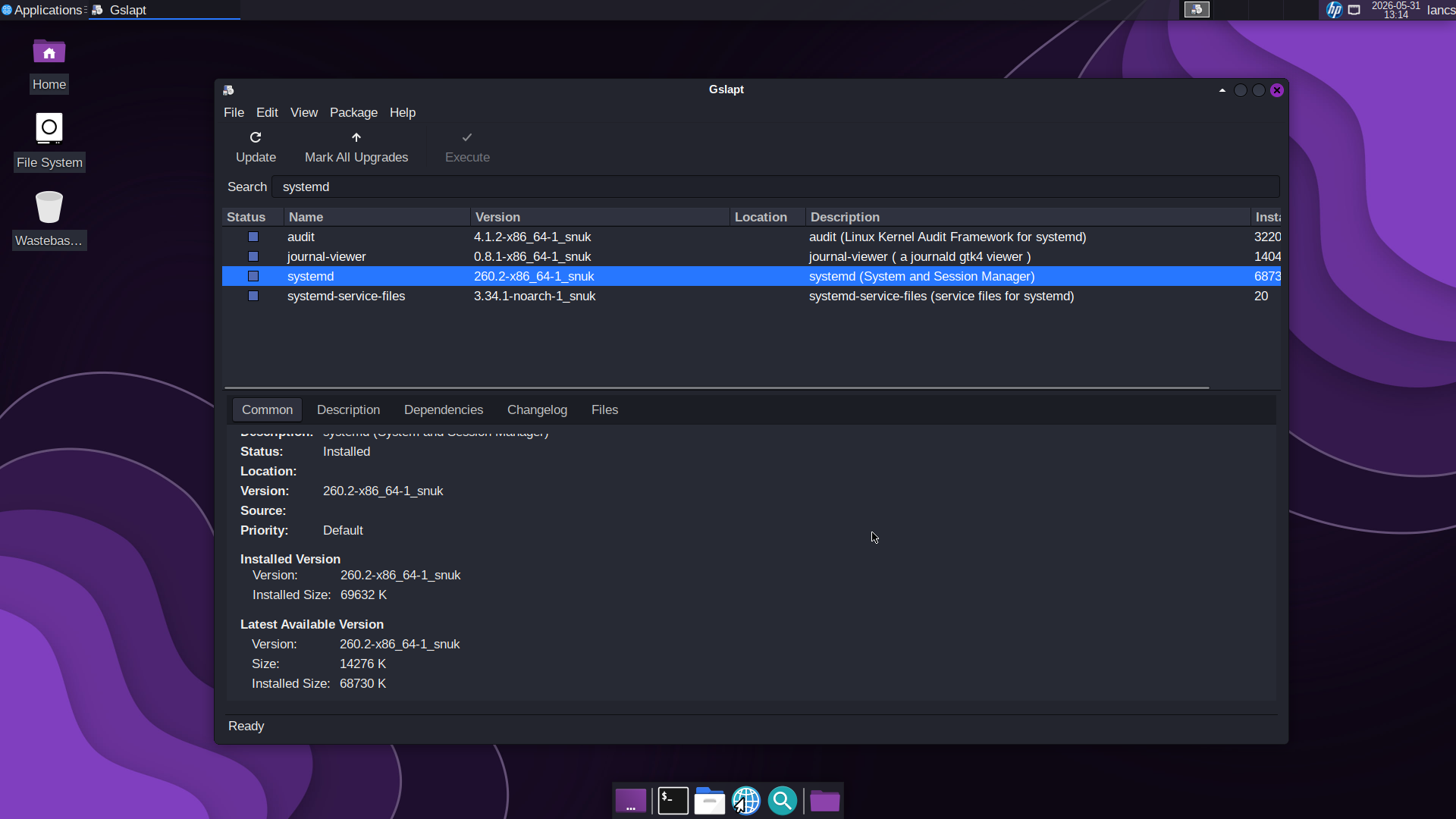Select the File System desktop icon

[49, 129]
